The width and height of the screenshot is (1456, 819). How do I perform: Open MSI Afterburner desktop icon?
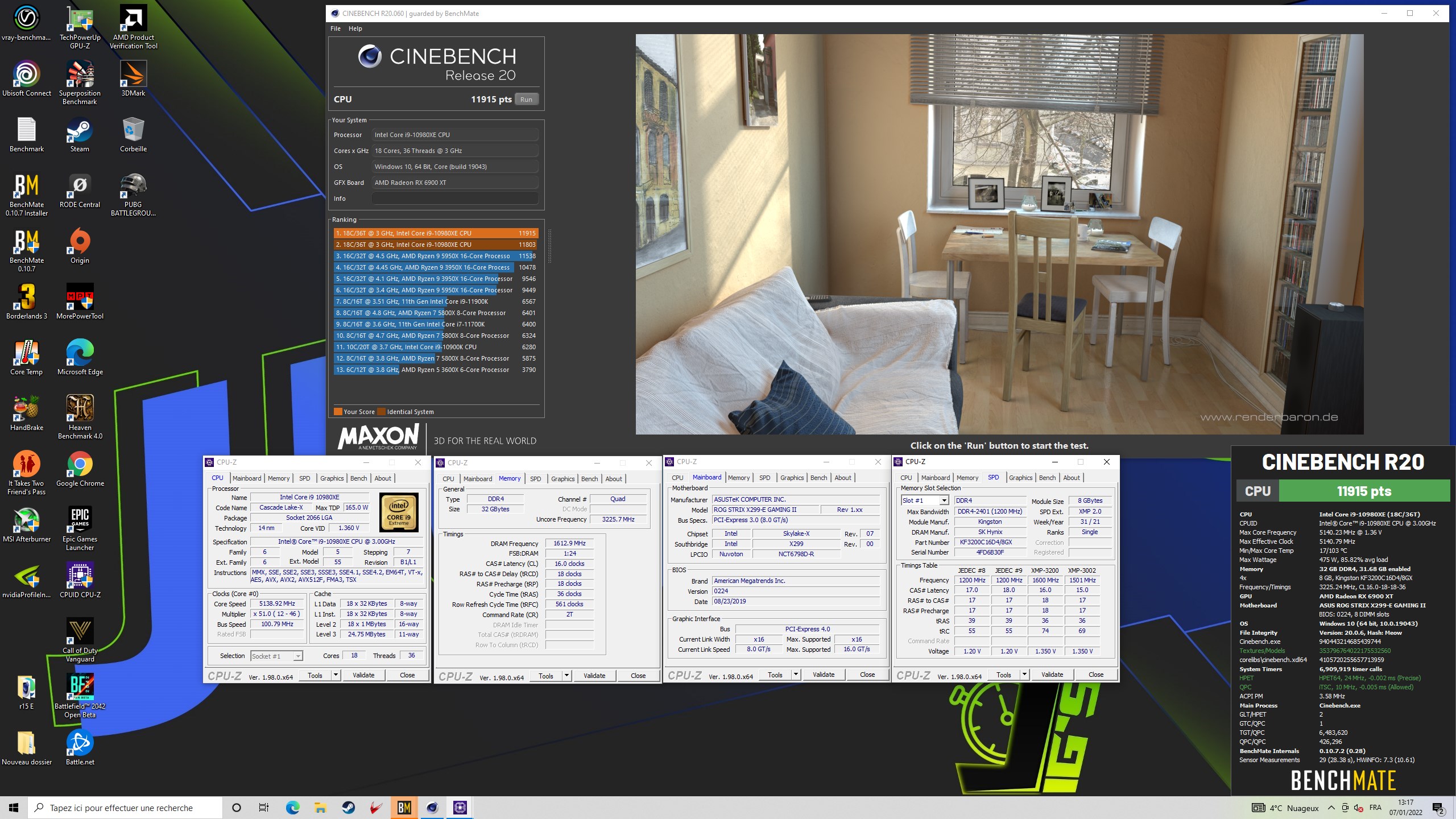pos(26,524)
